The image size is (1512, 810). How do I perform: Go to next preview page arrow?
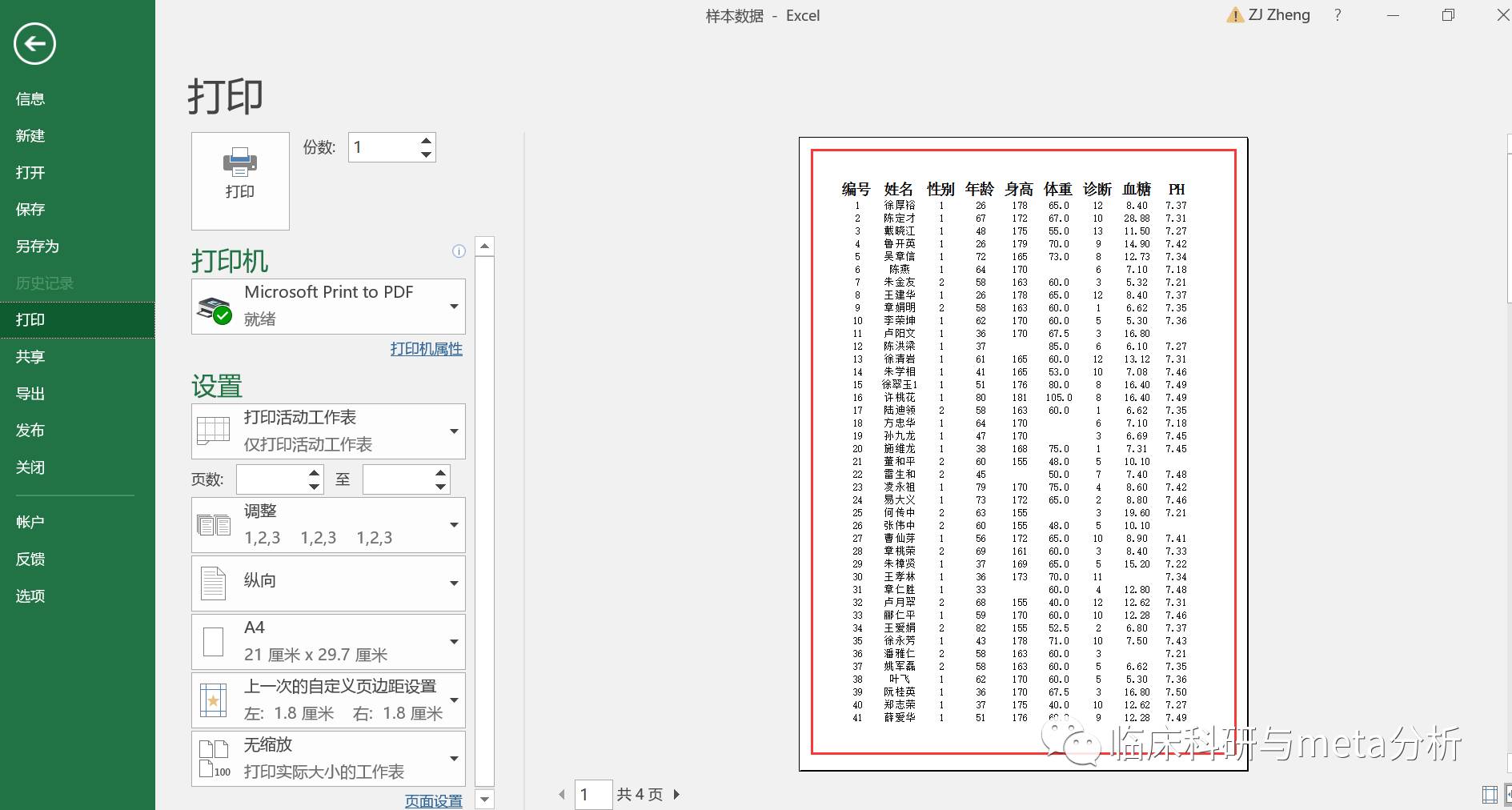[x=676, y=794]
